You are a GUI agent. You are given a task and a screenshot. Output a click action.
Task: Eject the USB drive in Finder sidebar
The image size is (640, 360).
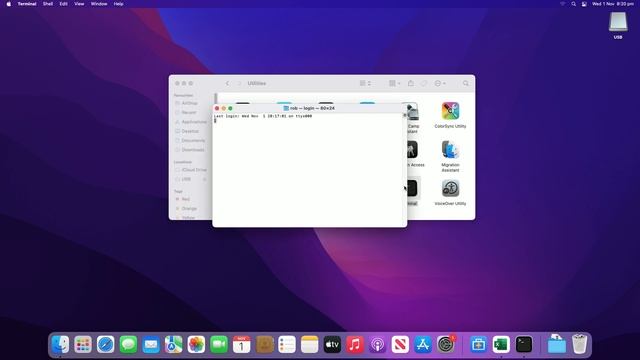click(x=204, y=179)
